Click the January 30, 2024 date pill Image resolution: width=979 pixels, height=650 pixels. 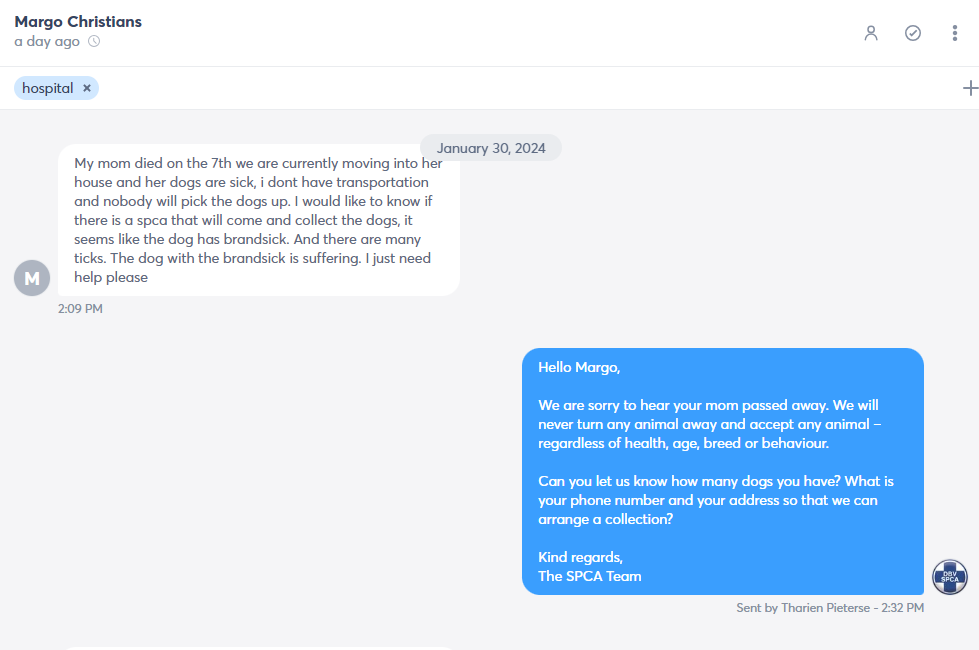[x=491, y=148]
